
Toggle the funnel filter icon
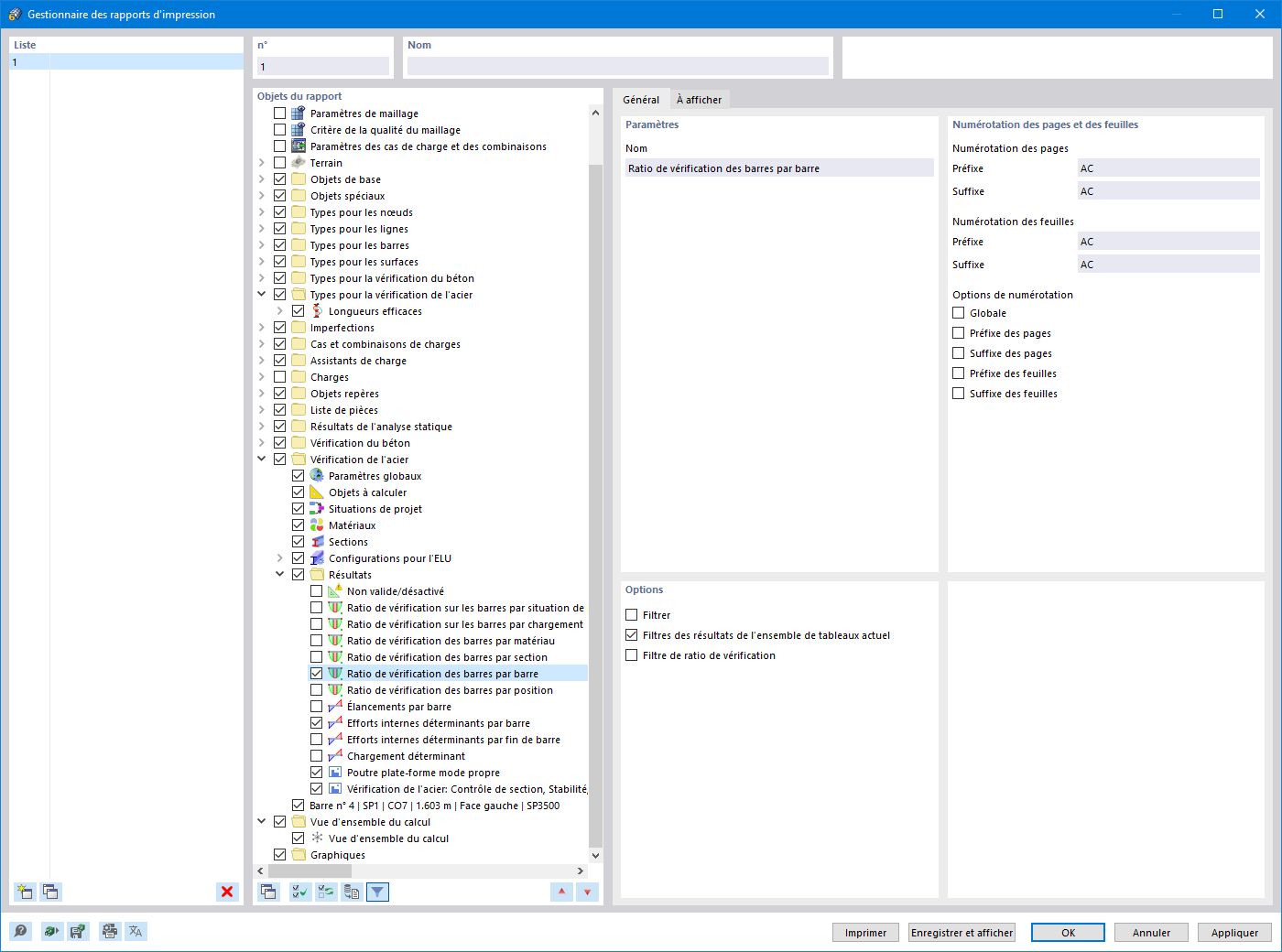(x=377, y=892)
